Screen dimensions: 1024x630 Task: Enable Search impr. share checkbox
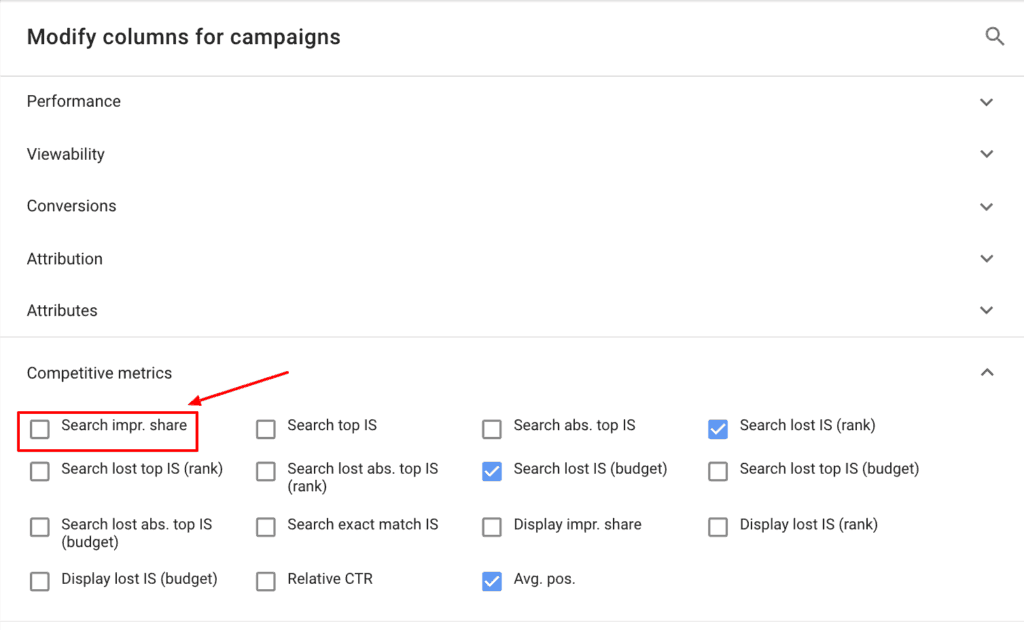coord(40,429)
